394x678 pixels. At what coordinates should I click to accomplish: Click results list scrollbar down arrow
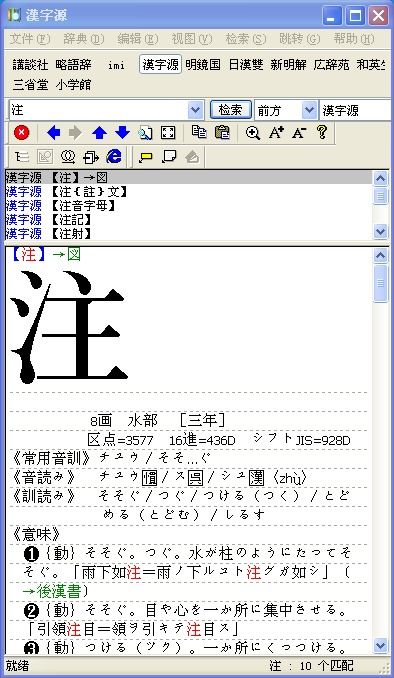tap(381, 233)
